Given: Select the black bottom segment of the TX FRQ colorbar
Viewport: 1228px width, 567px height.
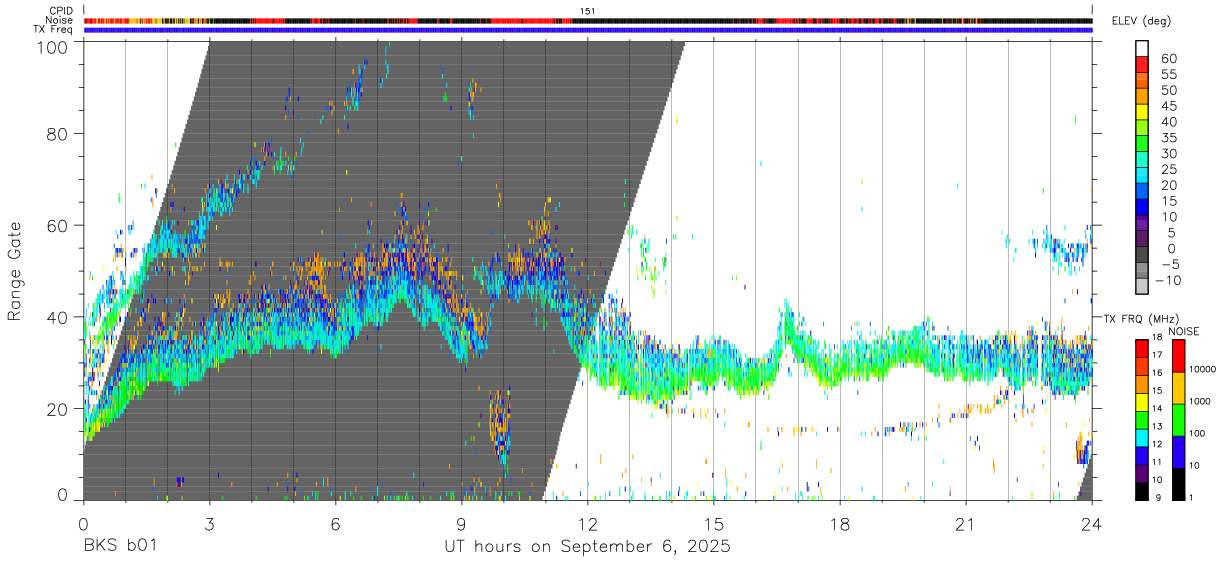Looking at the screenshot, I should (1140, 490).
